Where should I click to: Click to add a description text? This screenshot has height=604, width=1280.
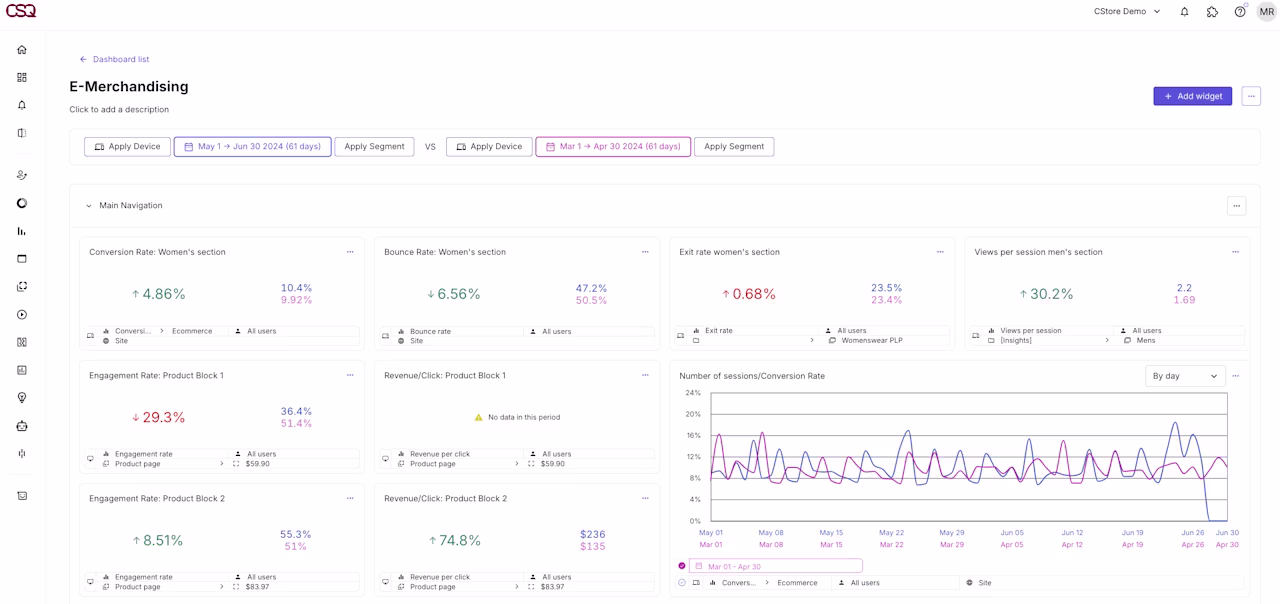click(x=119, y=110)
